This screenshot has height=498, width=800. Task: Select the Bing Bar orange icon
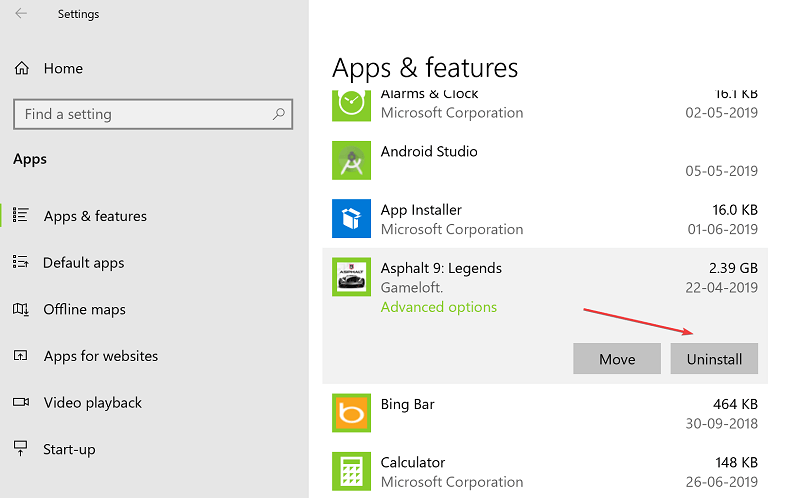click(351, 413)
